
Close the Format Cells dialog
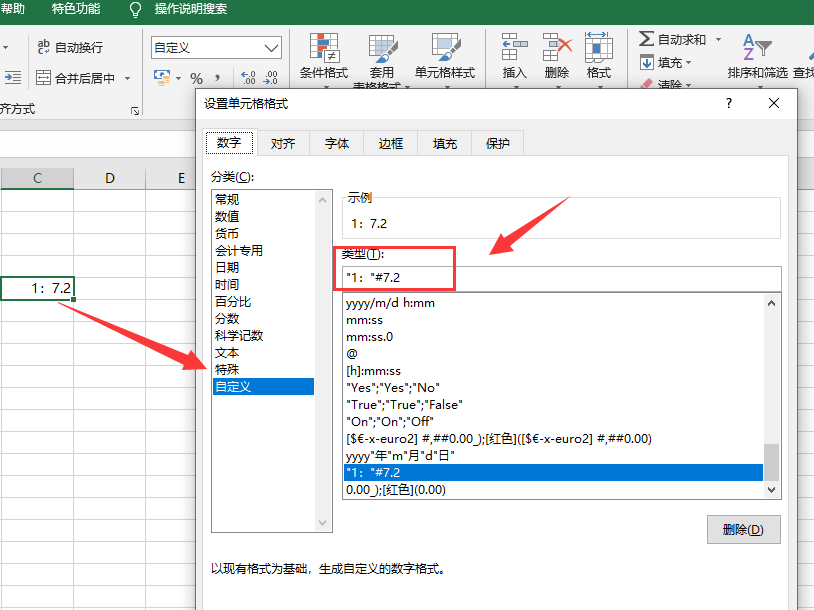pyautogui.click(x=774, y=103)
